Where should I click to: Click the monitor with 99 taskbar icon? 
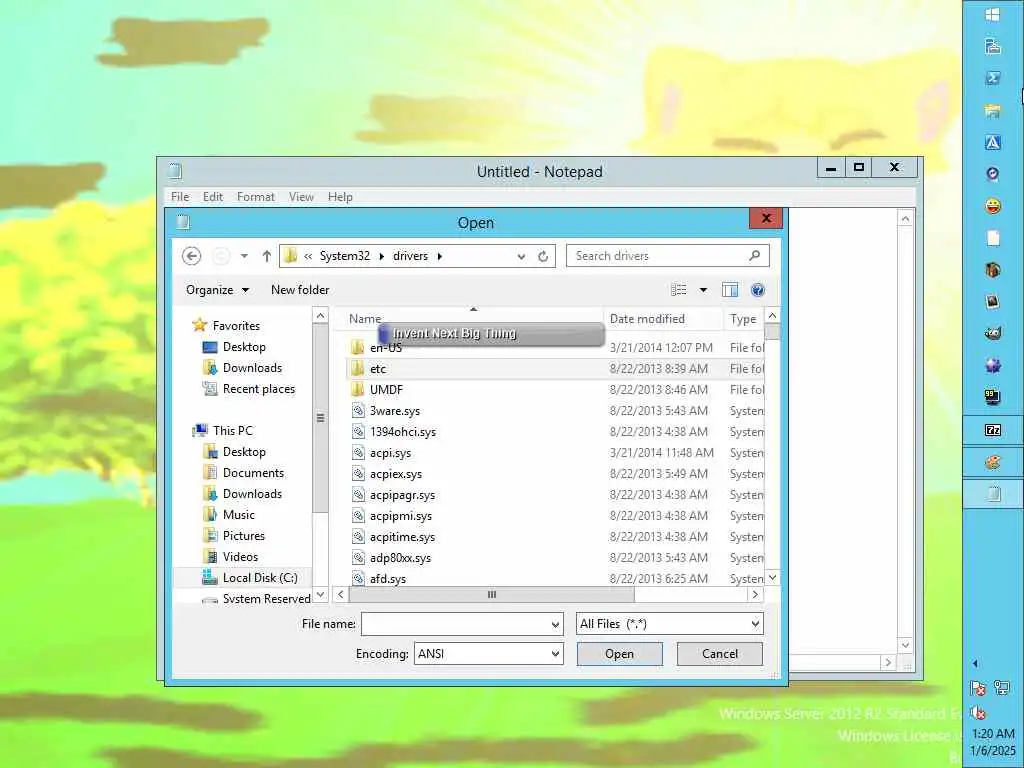pyautogui.click(x=993, y=397)
